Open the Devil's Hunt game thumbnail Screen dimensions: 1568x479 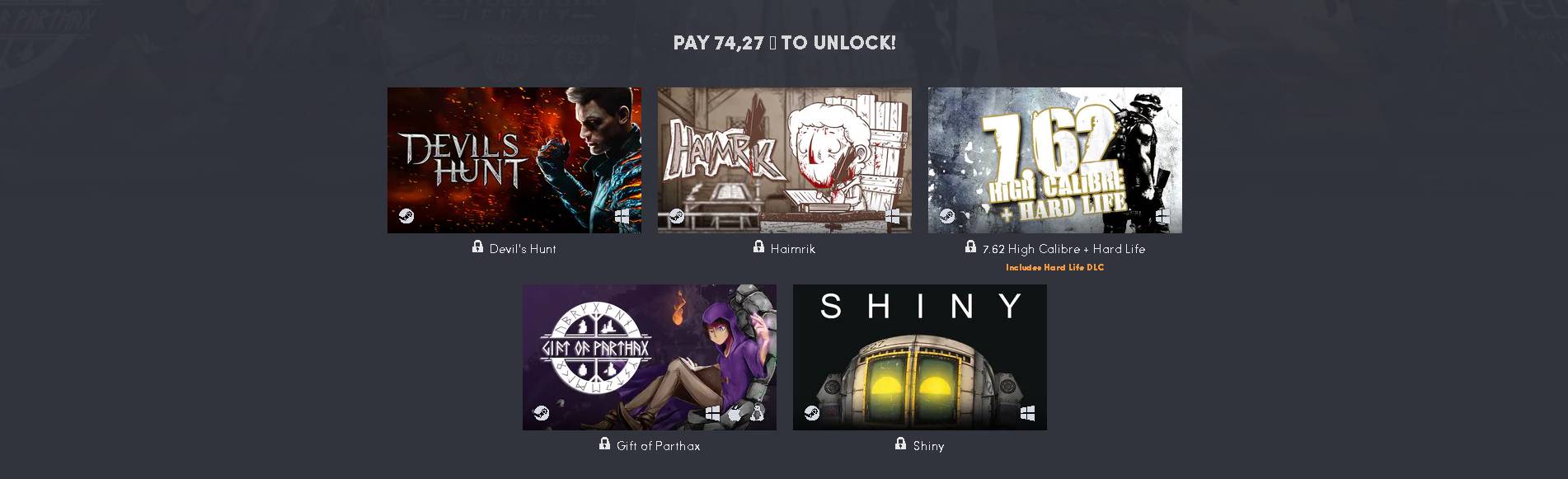(x=514, y=160)
